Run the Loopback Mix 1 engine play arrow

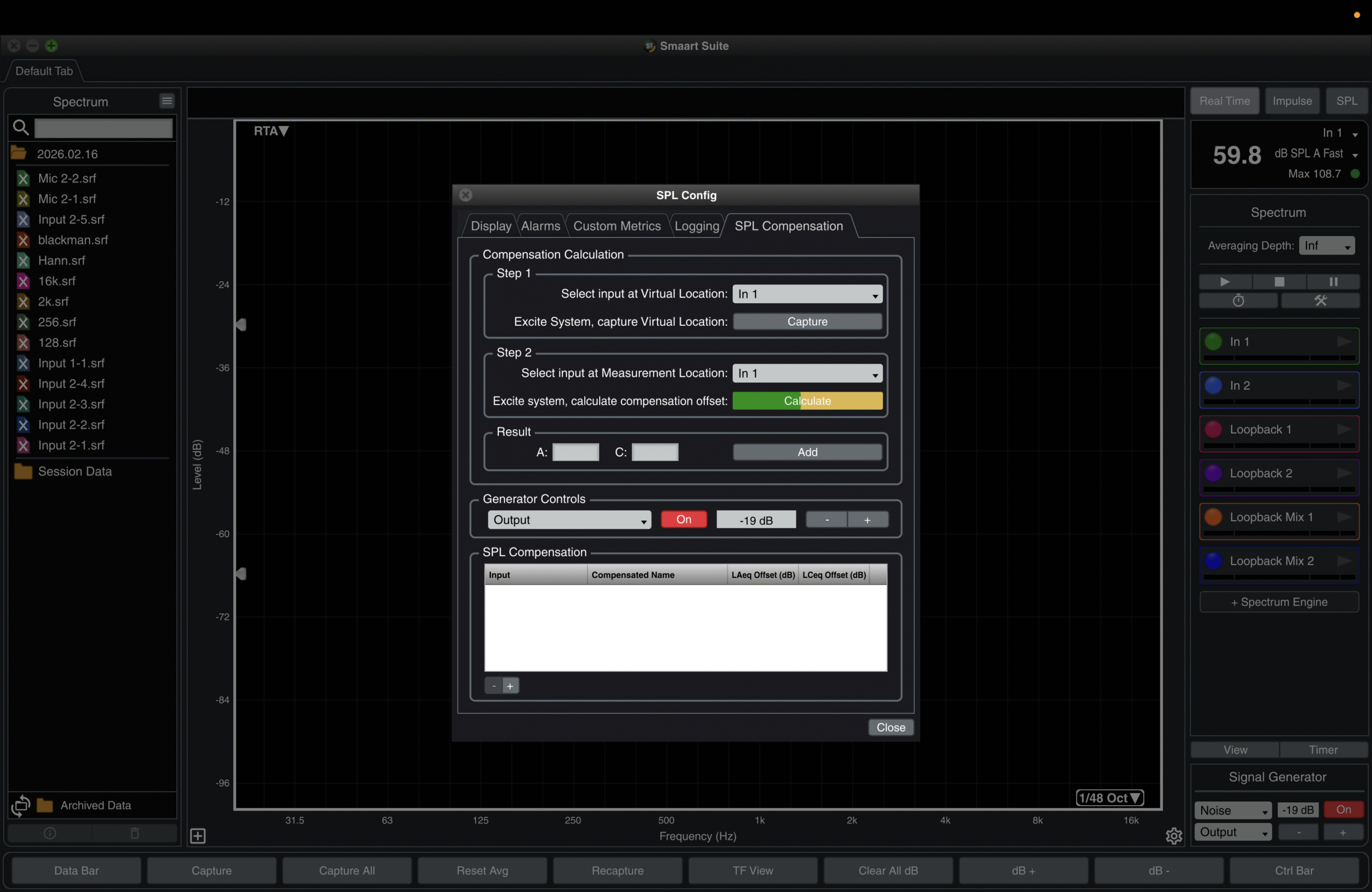coord(1344,517)
